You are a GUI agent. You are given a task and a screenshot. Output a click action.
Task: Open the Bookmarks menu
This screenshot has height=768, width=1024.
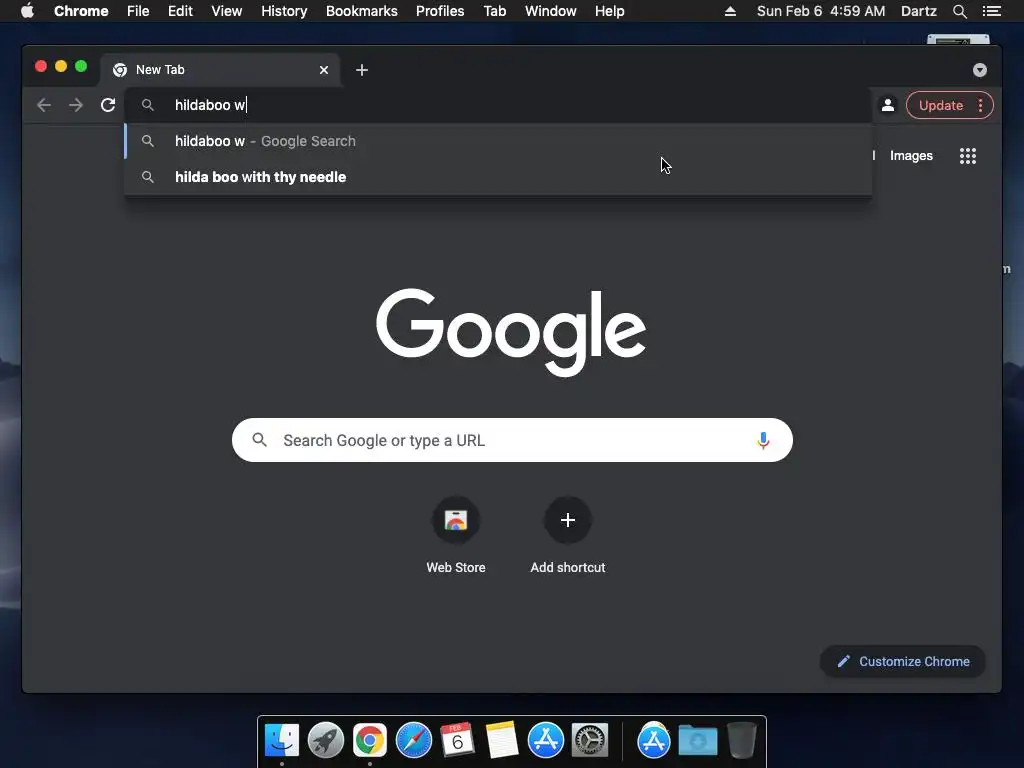[362, 11]
